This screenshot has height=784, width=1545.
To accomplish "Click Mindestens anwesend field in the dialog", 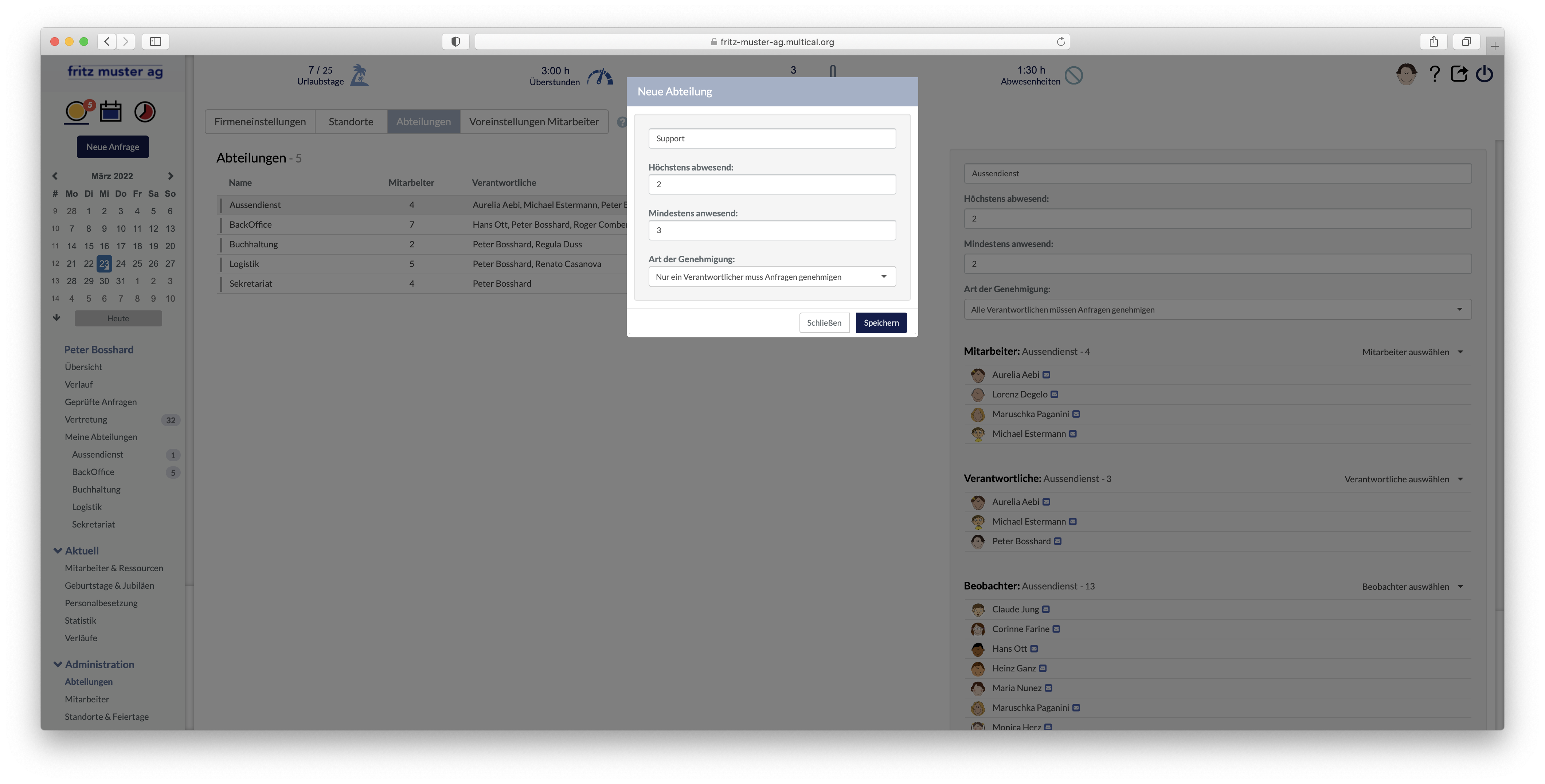I will (772, 230).
